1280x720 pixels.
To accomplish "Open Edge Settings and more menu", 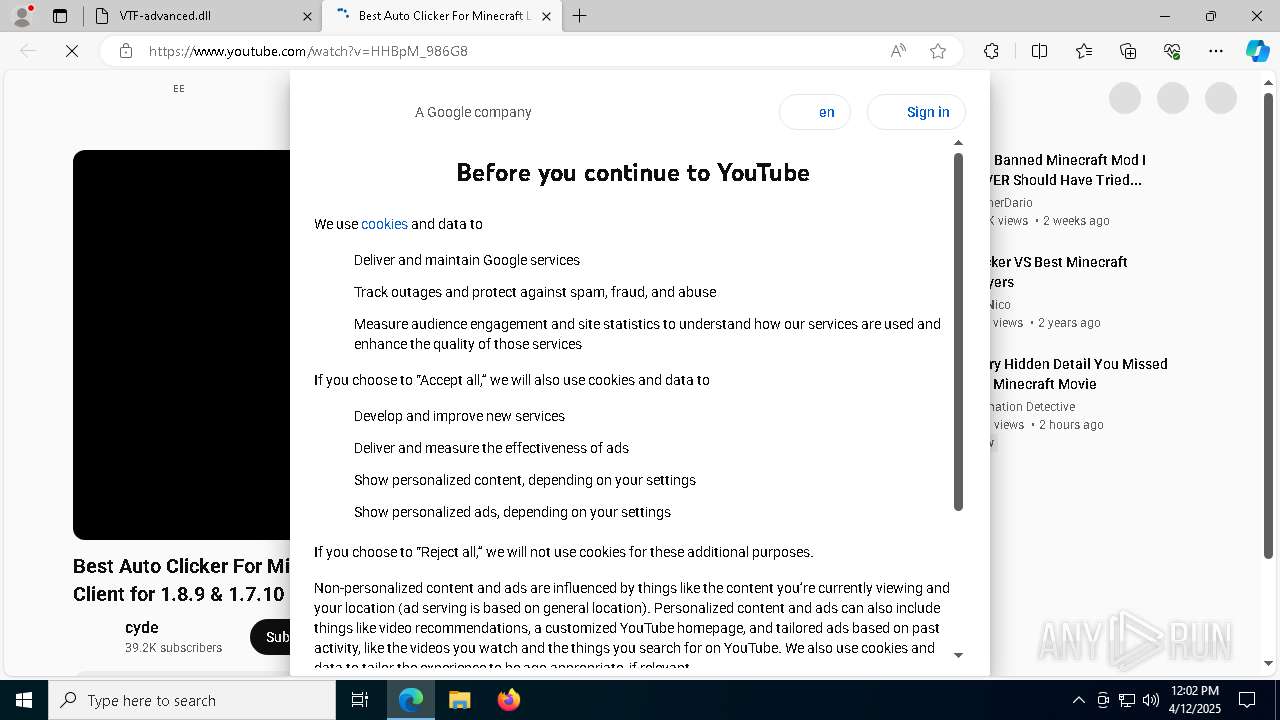I will coord(1216,51).
